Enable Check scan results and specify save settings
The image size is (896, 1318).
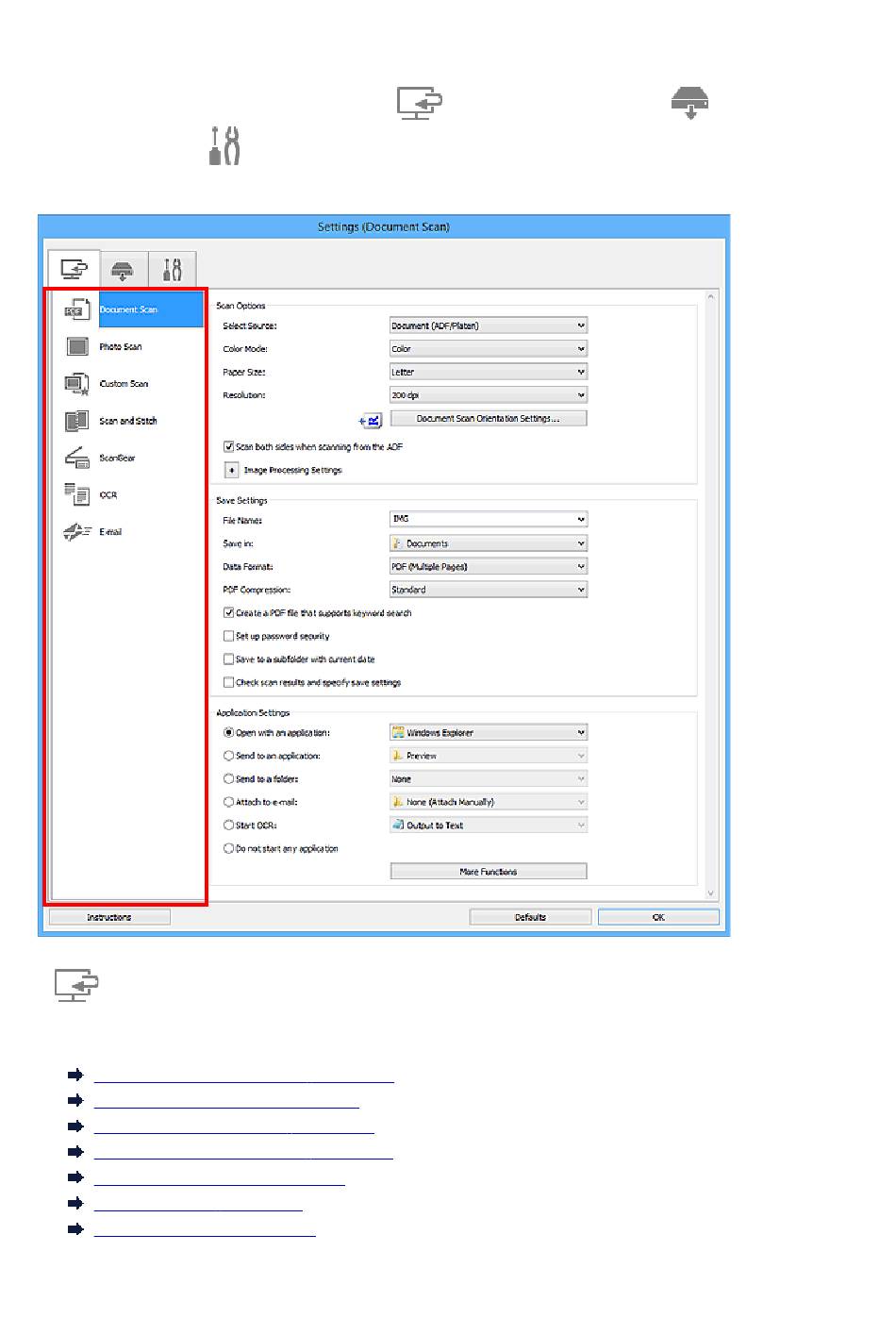[x=228, y=682]
